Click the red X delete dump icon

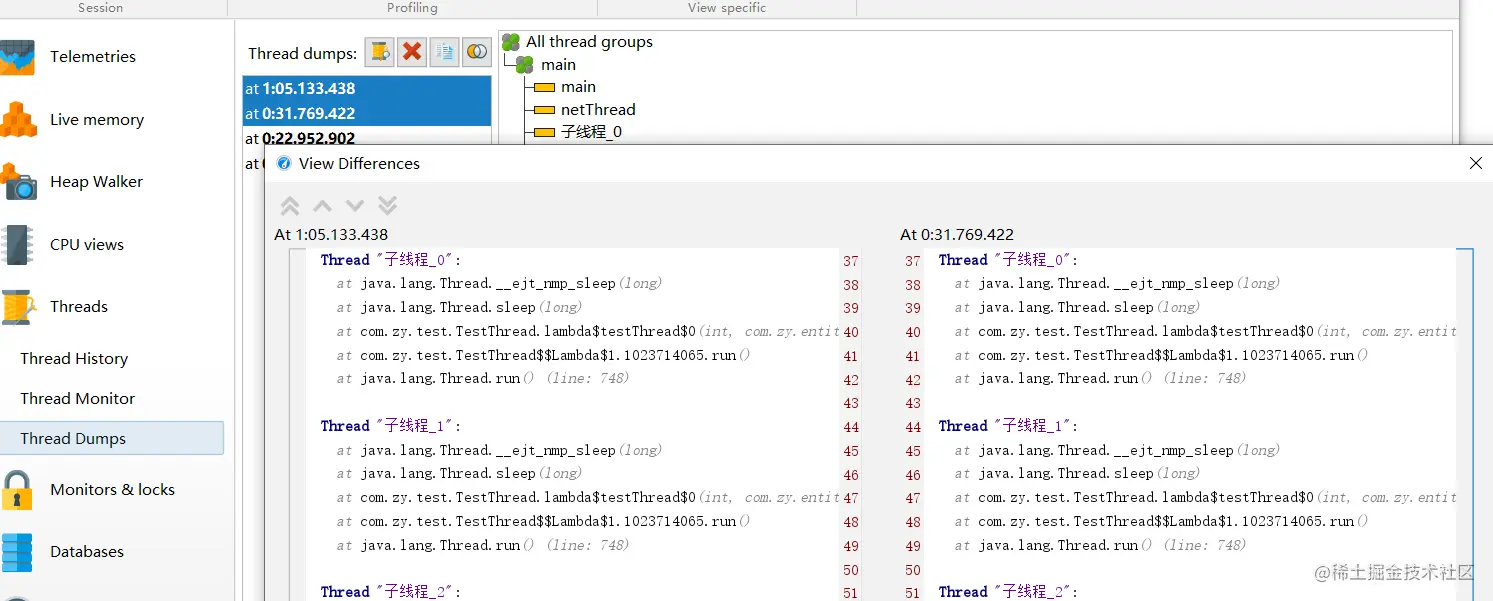point(411,52)
